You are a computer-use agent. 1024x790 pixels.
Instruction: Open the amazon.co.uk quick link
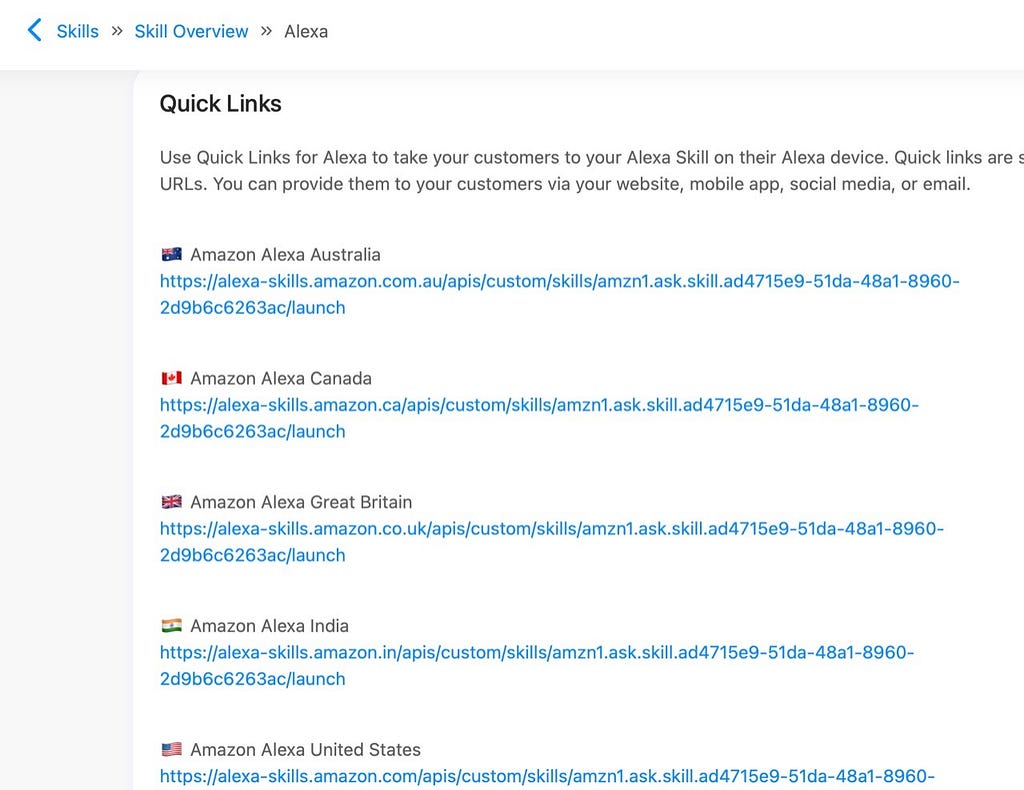(x=552, y=542)
